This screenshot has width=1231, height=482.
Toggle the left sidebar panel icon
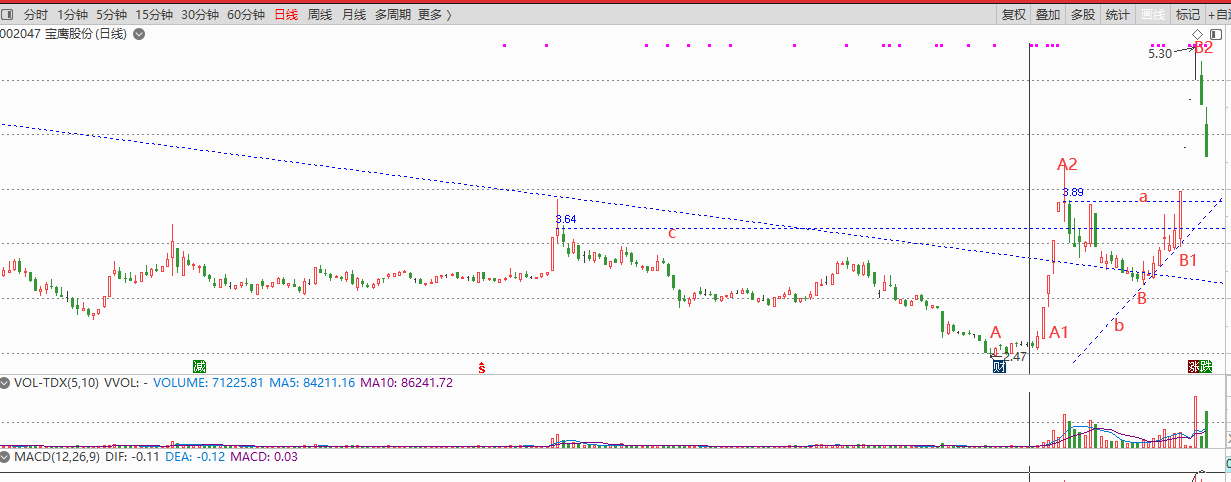[x=7, y=14]
